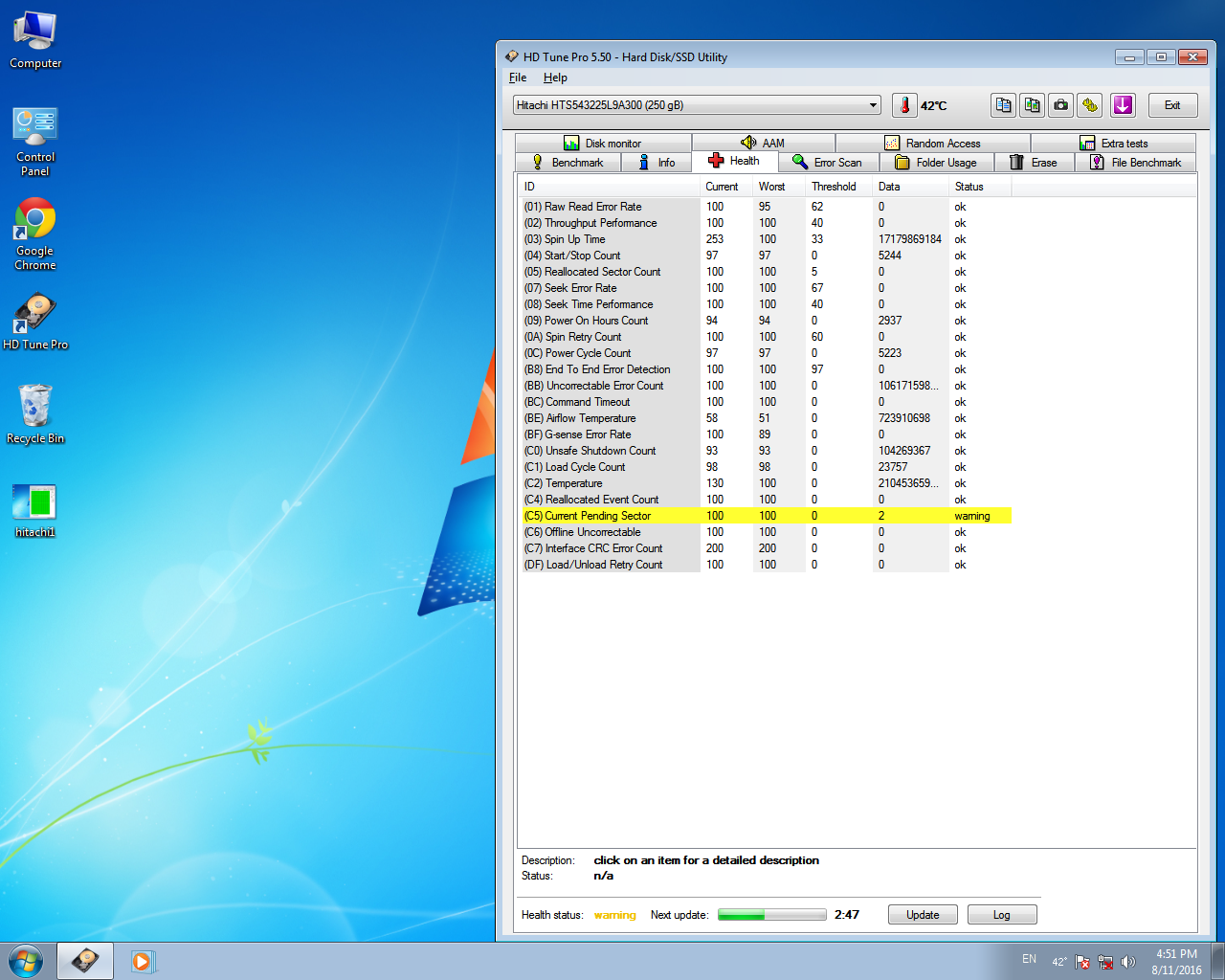The image size is (1225, 980).
Task: Click the Windows Start button
Action: [26, 960]
